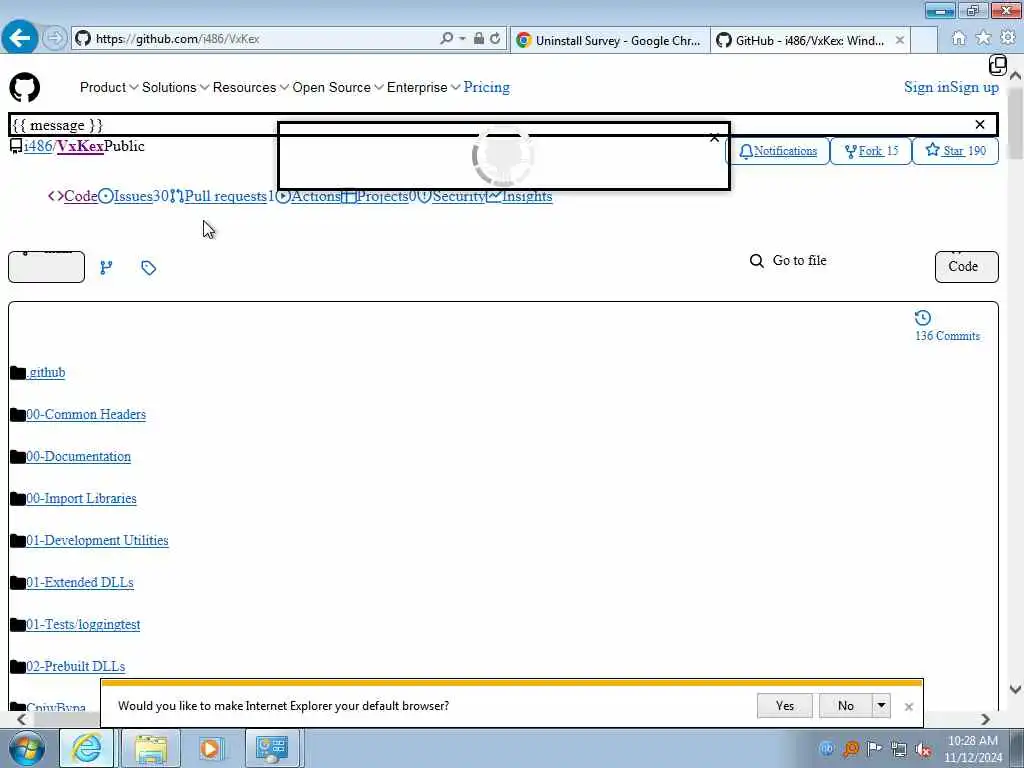Click the Notifications button
This screenshot has width=1024, height=768.
(778, 151)
